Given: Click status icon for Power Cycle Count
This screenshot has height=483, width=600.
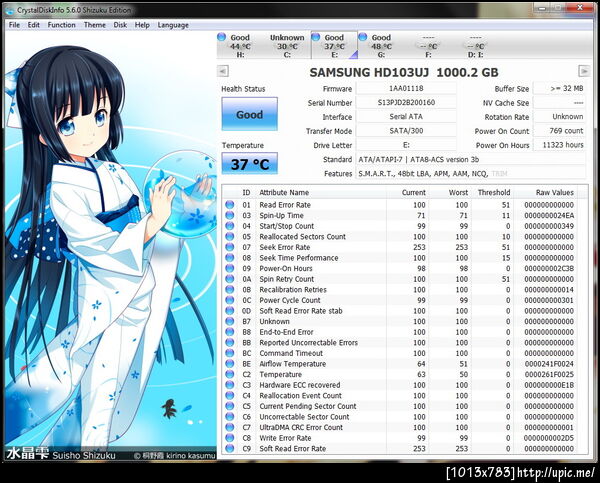Looking at the screenshot, I should pyautogui.click(x=230, y=300).
